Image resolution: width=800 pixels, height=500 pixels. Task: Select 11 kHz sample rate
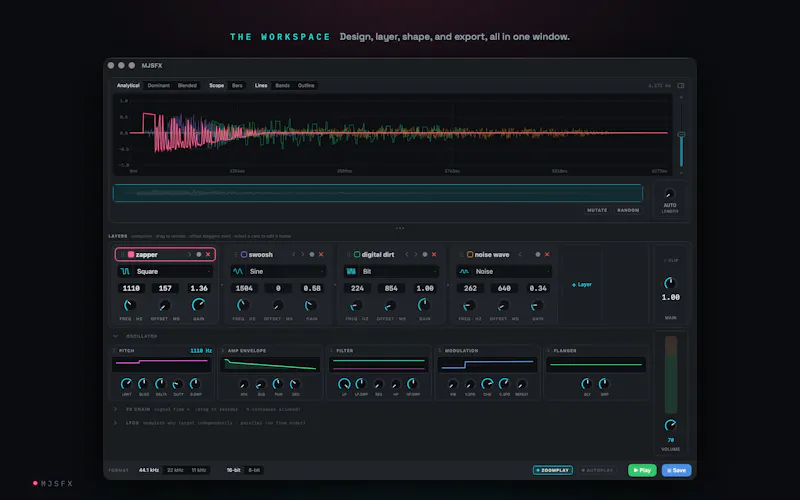pos(199,470)
